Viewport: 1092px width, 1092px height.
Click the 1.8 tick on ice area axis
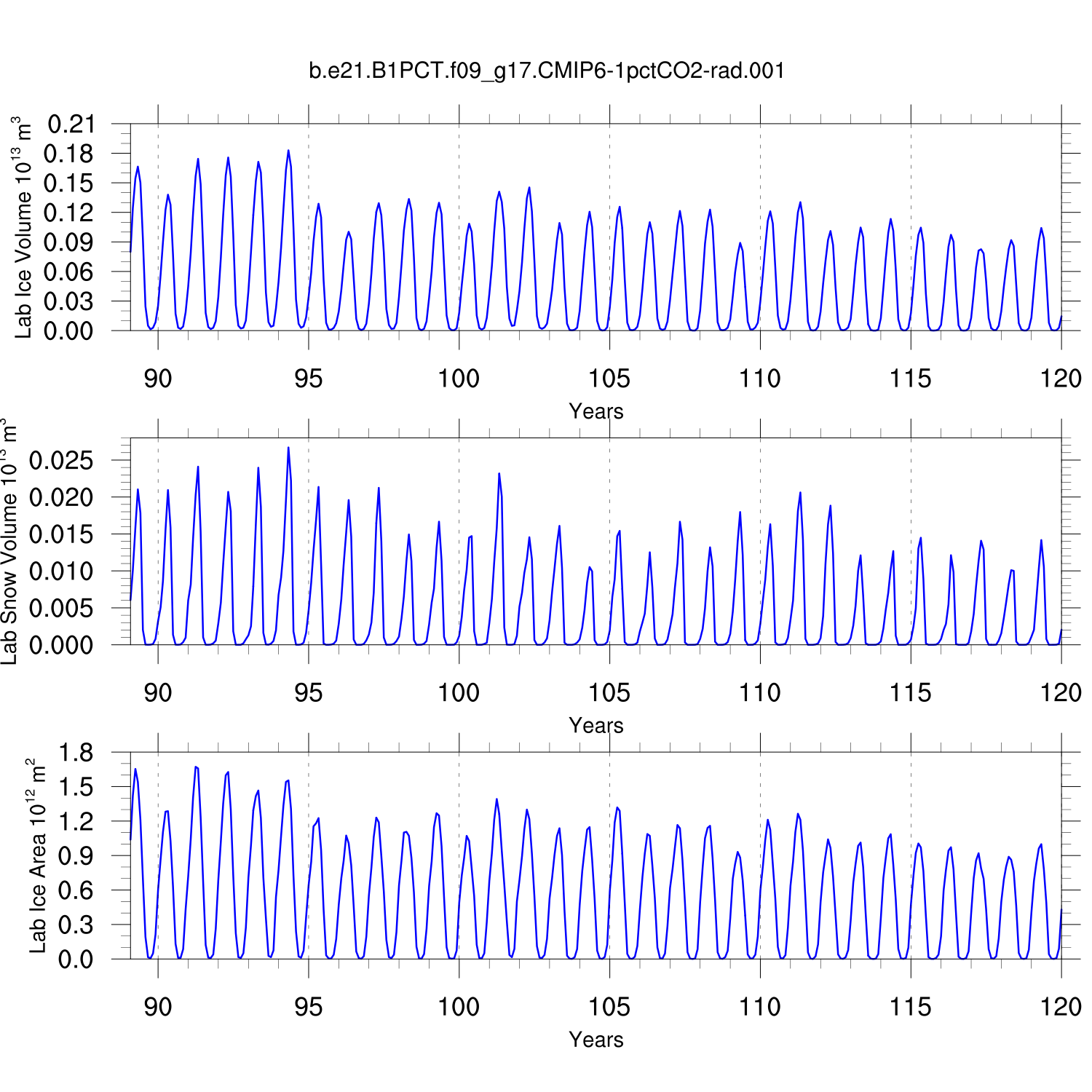coord(76,753)
